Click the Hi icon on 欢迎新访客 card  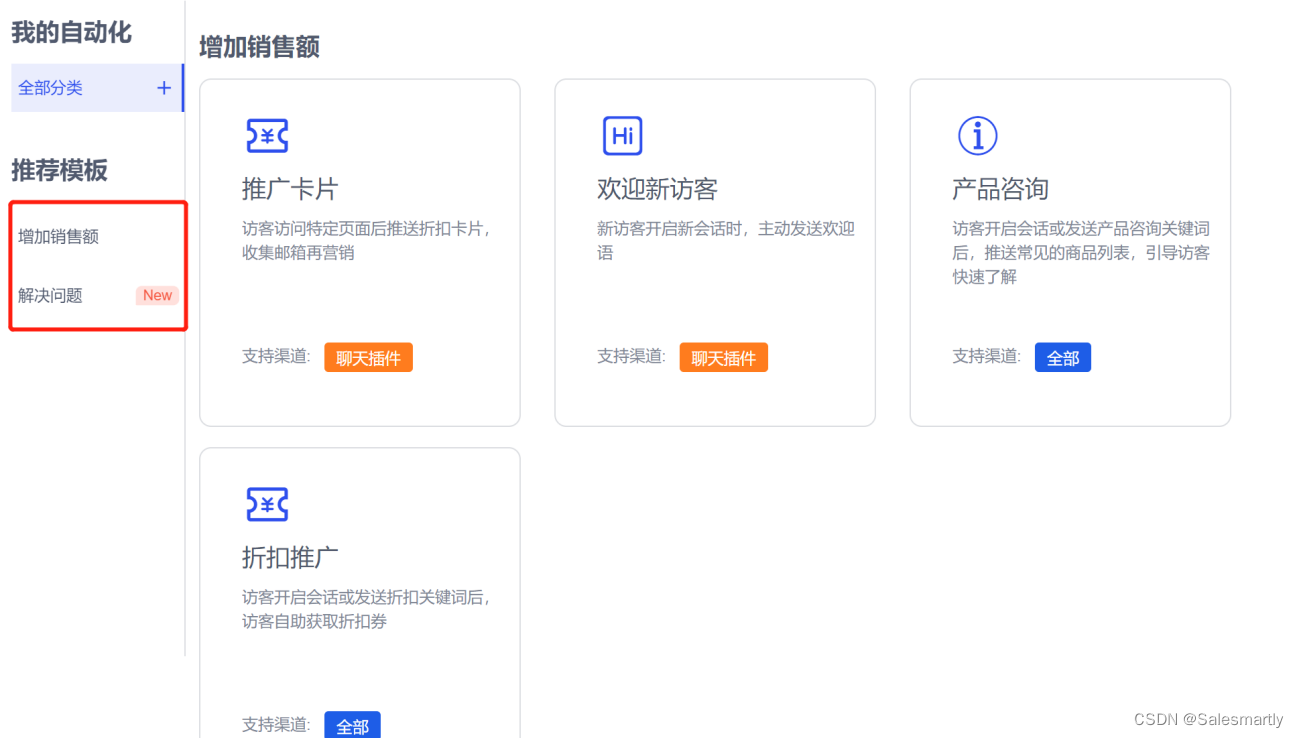coord(622,136)
